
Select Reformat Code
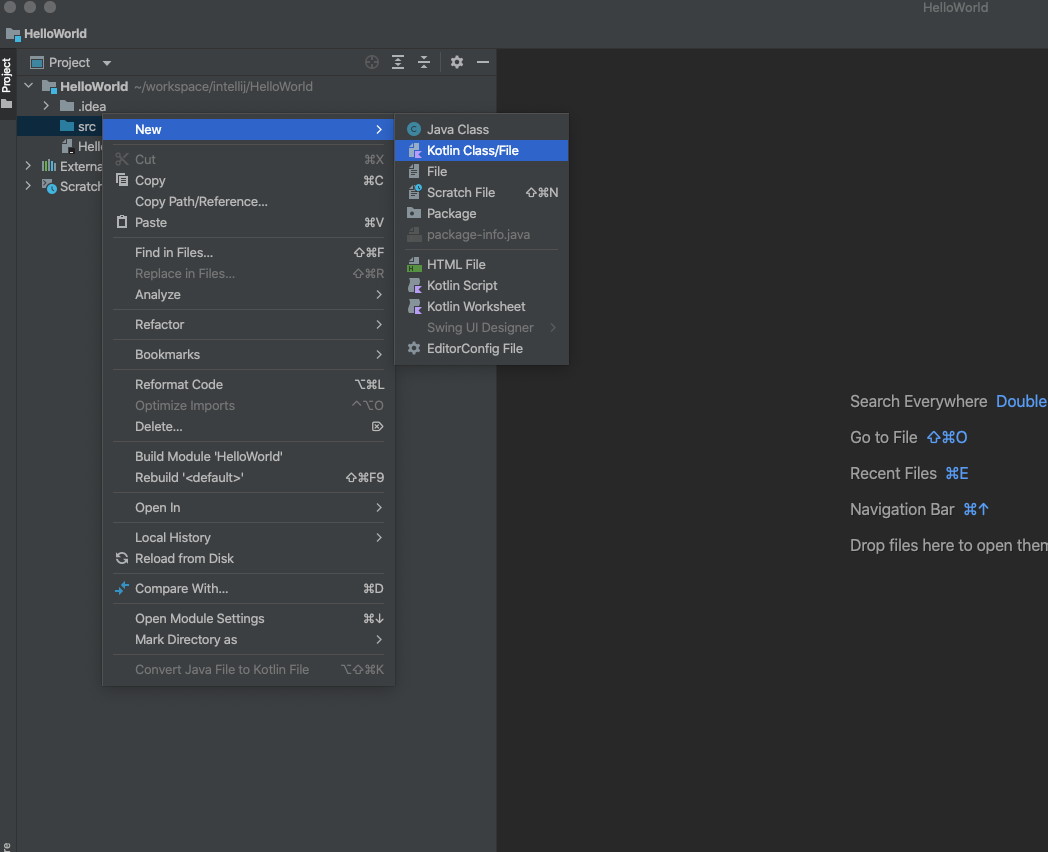pos(249,384)
